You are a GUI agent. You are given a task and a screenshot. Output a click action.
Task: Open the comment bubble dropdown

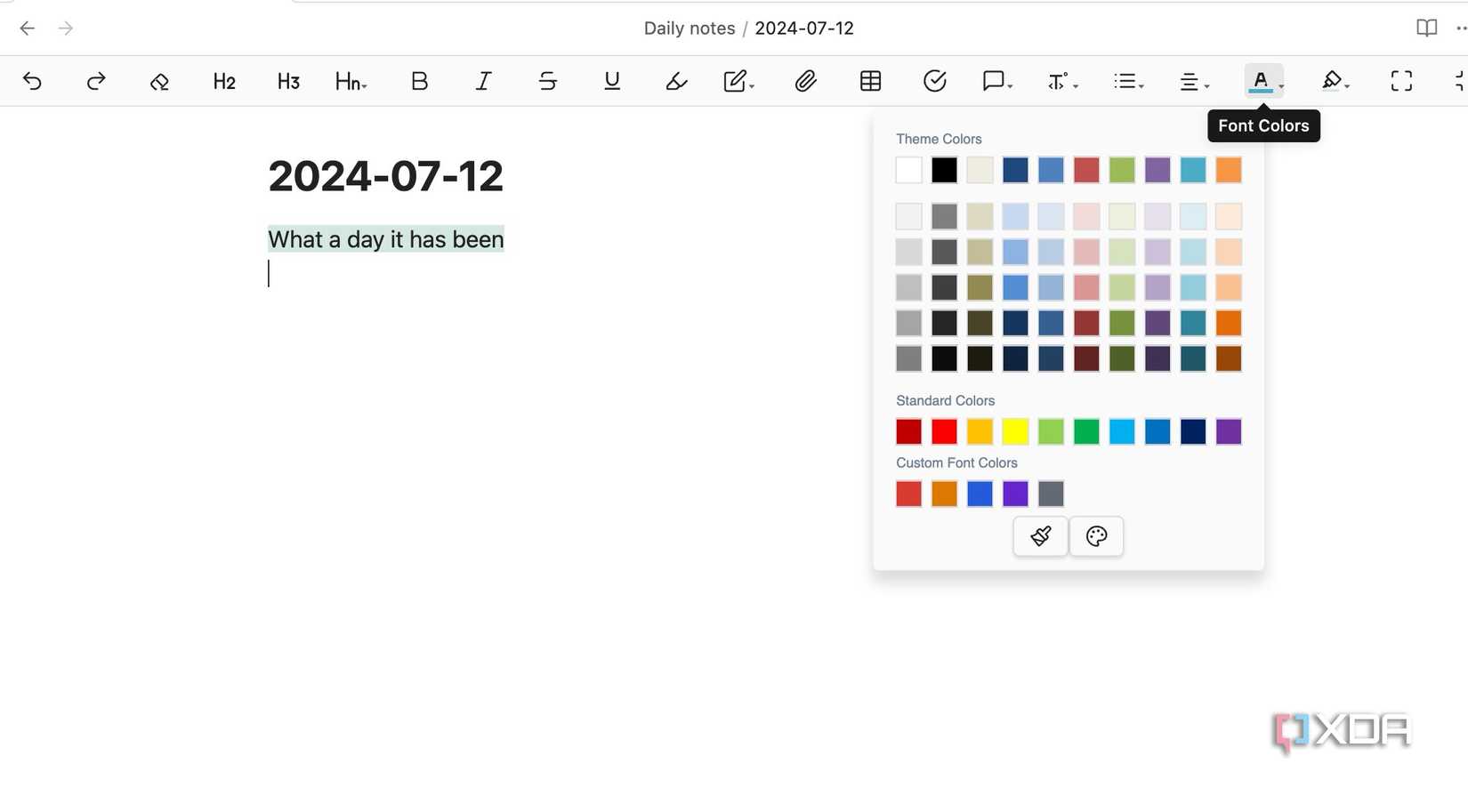(x=997, y=81)
